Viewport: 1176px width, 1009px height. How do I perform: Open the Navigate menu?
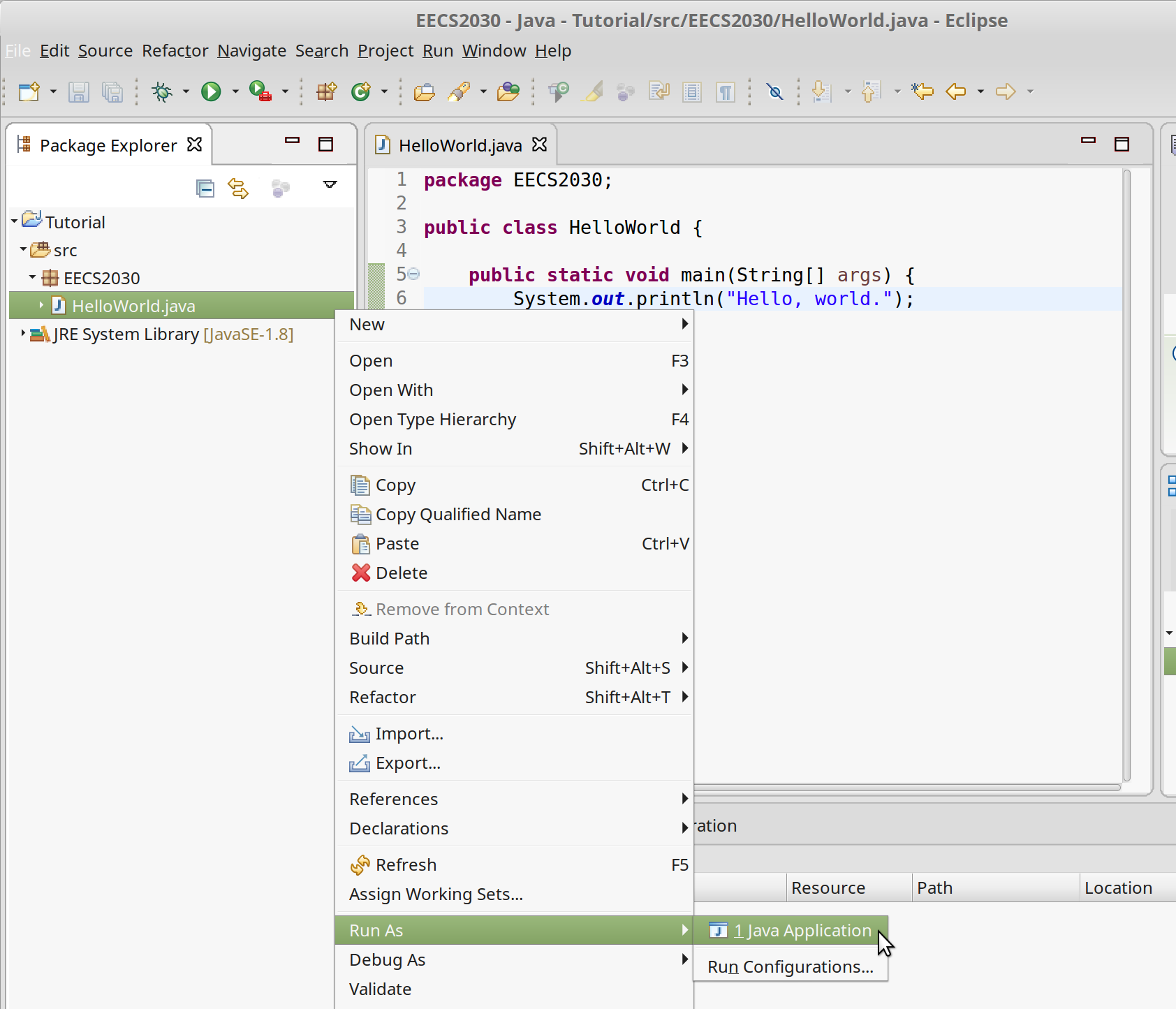[x=251, y=51]
